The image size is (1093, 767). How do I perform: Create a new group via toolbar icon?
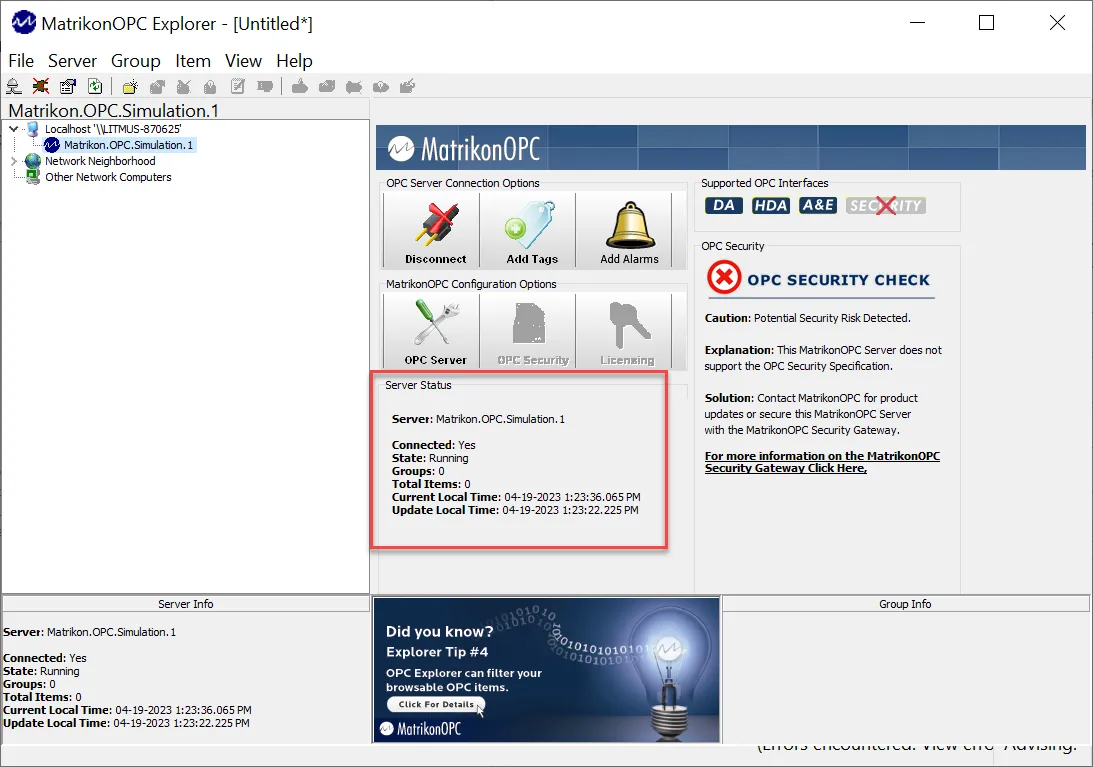point(128,86)
